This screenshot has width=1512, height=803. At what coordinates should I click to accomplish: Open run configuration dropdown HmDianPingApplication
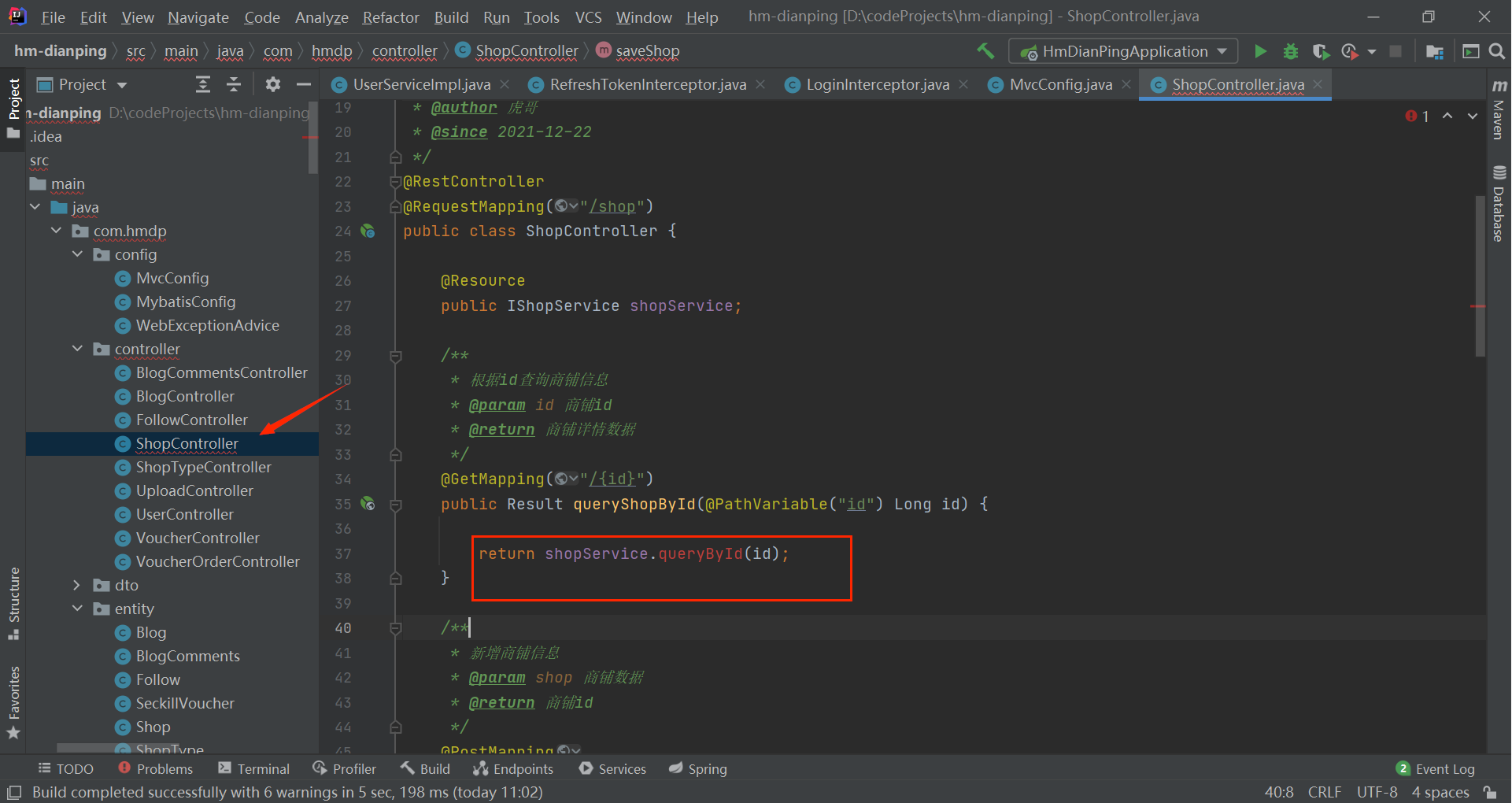point(1123,51)
